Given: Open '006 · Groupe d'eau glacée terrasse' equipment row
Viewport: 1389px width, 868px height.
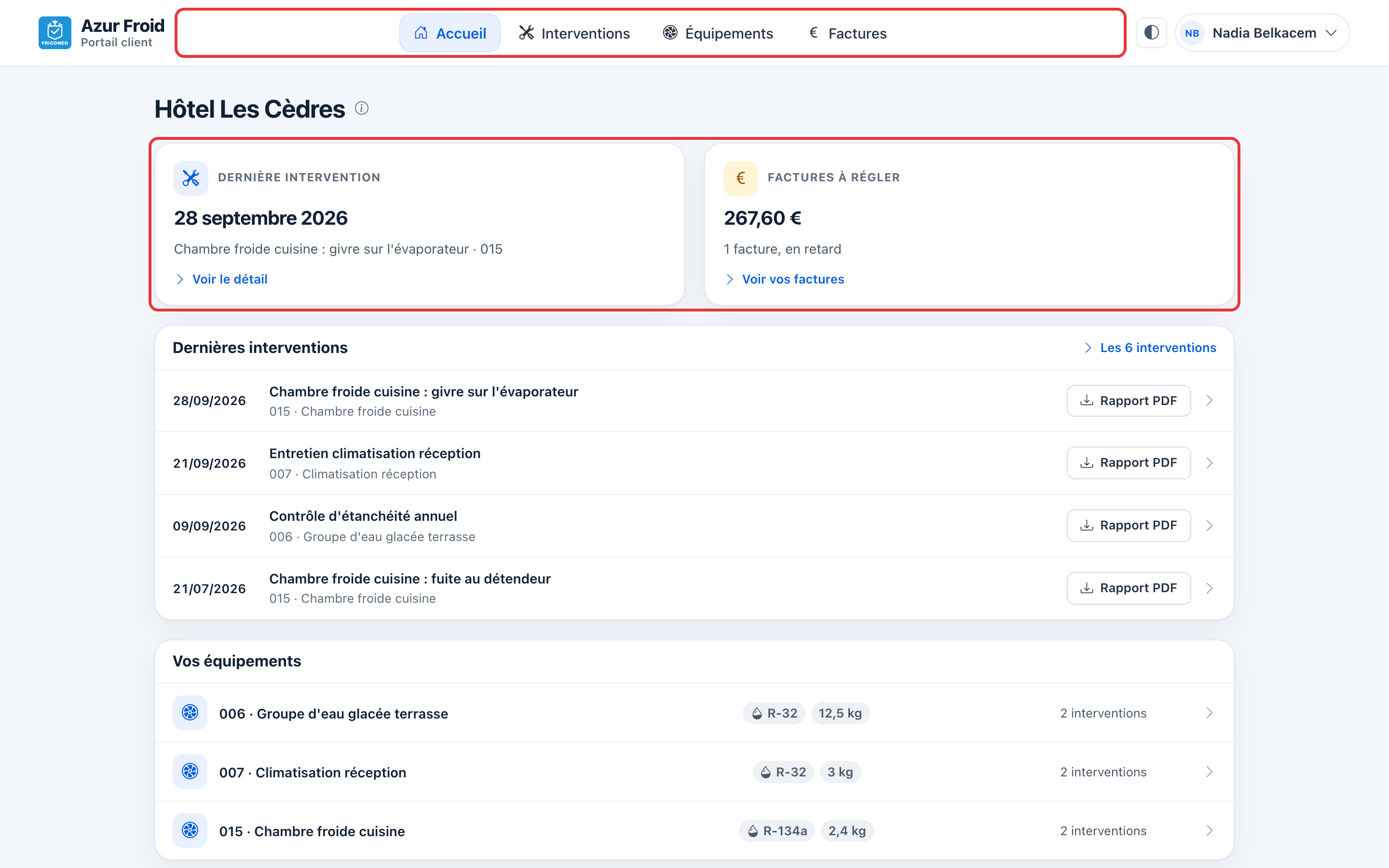Looking at the screenshot, I should pyautogui.click(x=694, y=713).
